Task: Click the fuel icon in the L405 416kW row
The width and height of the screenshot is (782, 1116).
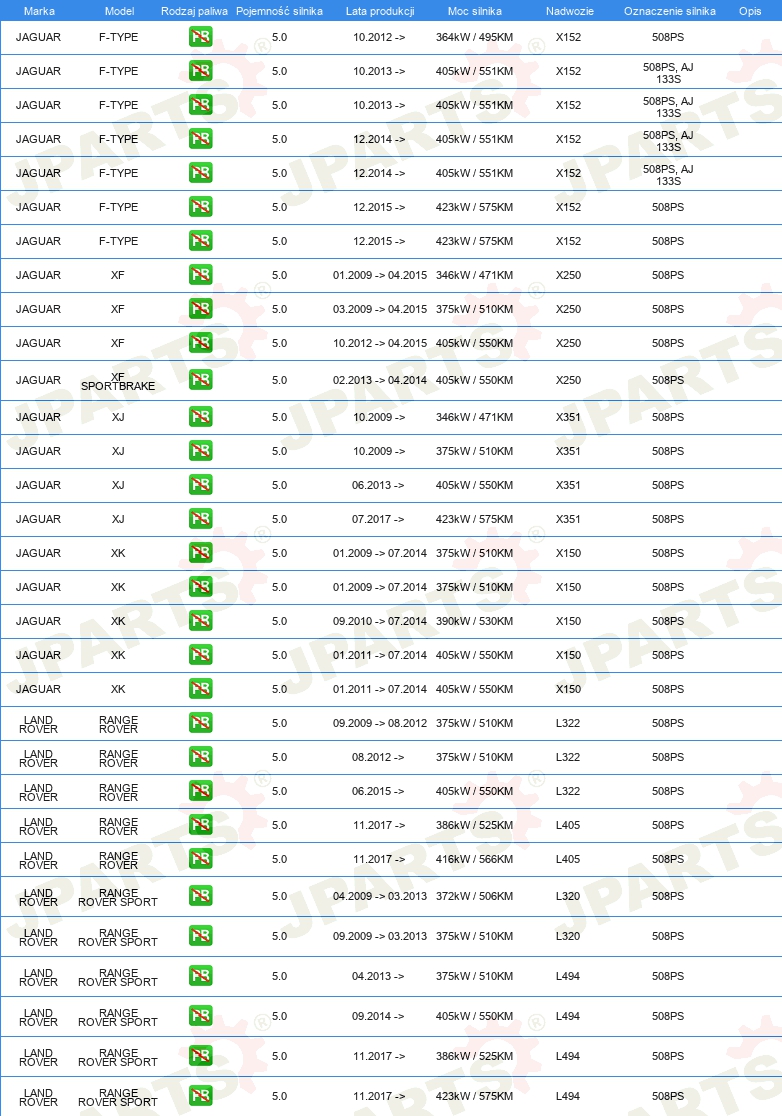Action: pos(201,859)
